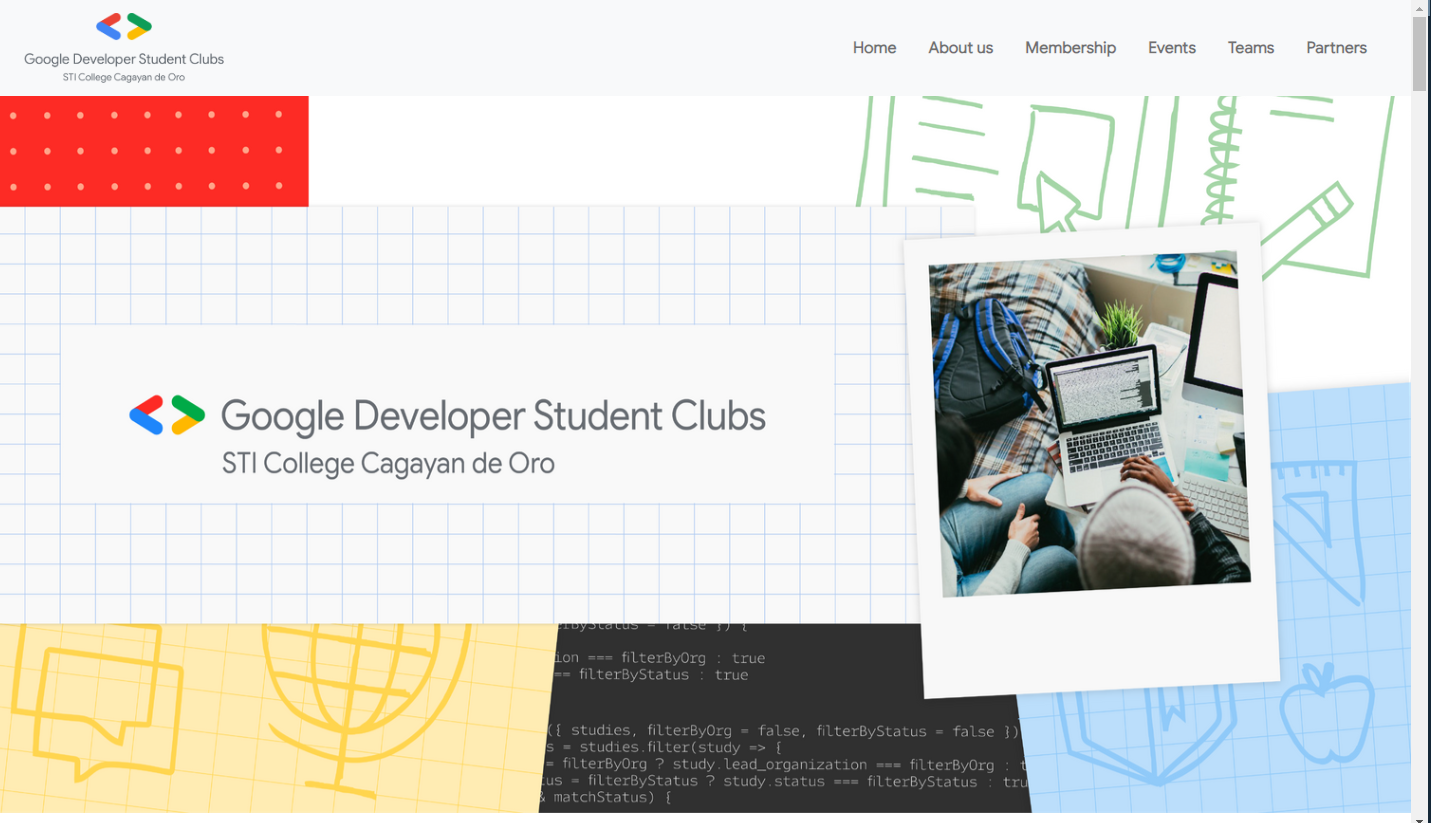
Task: Click the scroll up arrow of the scrollbar
Action: [x=1420, y=8]
